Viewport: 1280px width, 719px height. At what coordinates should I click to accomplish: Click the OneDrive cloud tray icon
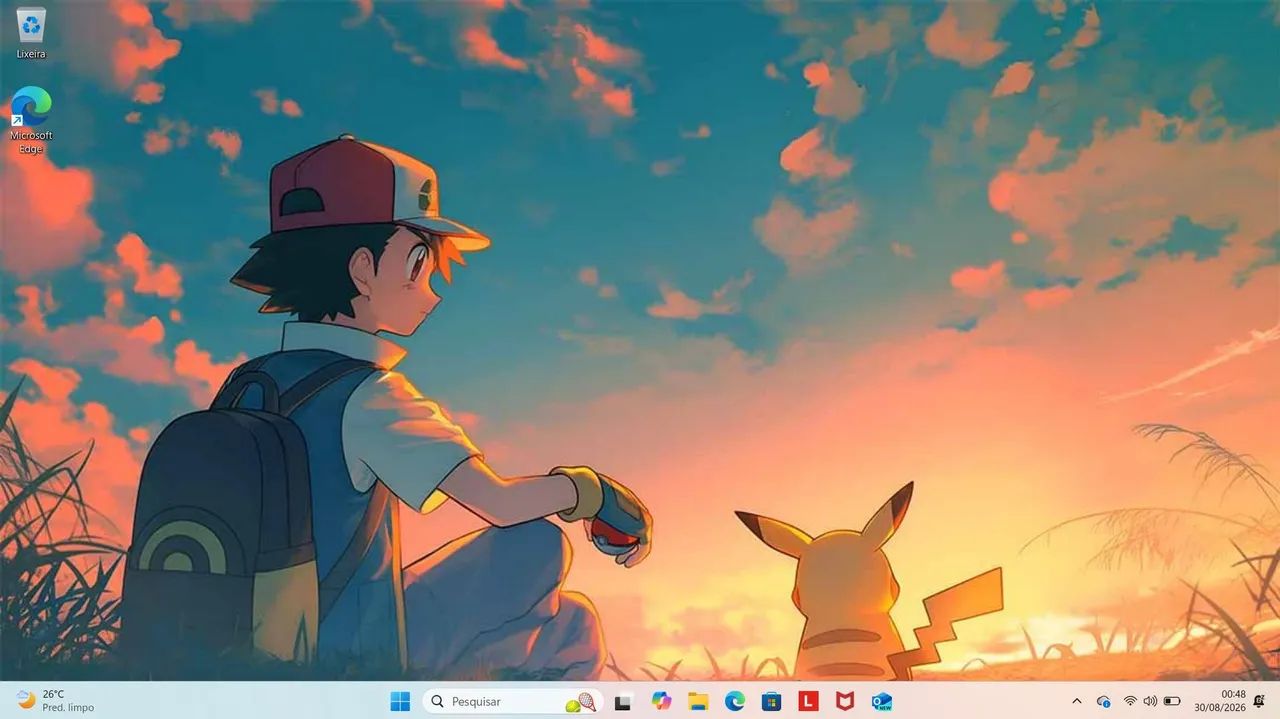point(1104,701)
